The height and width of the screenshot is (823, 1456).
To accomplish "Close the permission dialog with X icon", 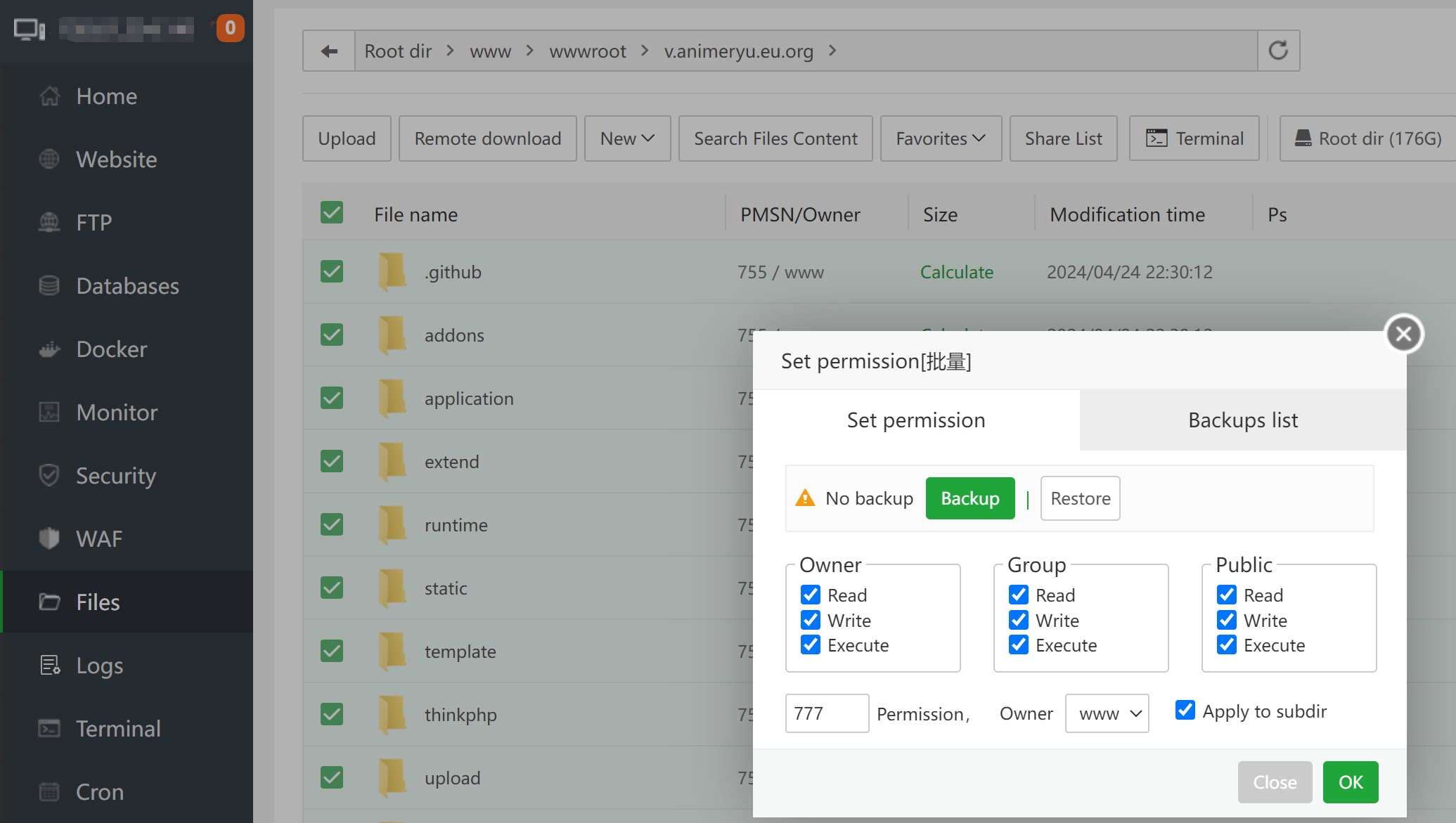I will (x=1403, y=334).
